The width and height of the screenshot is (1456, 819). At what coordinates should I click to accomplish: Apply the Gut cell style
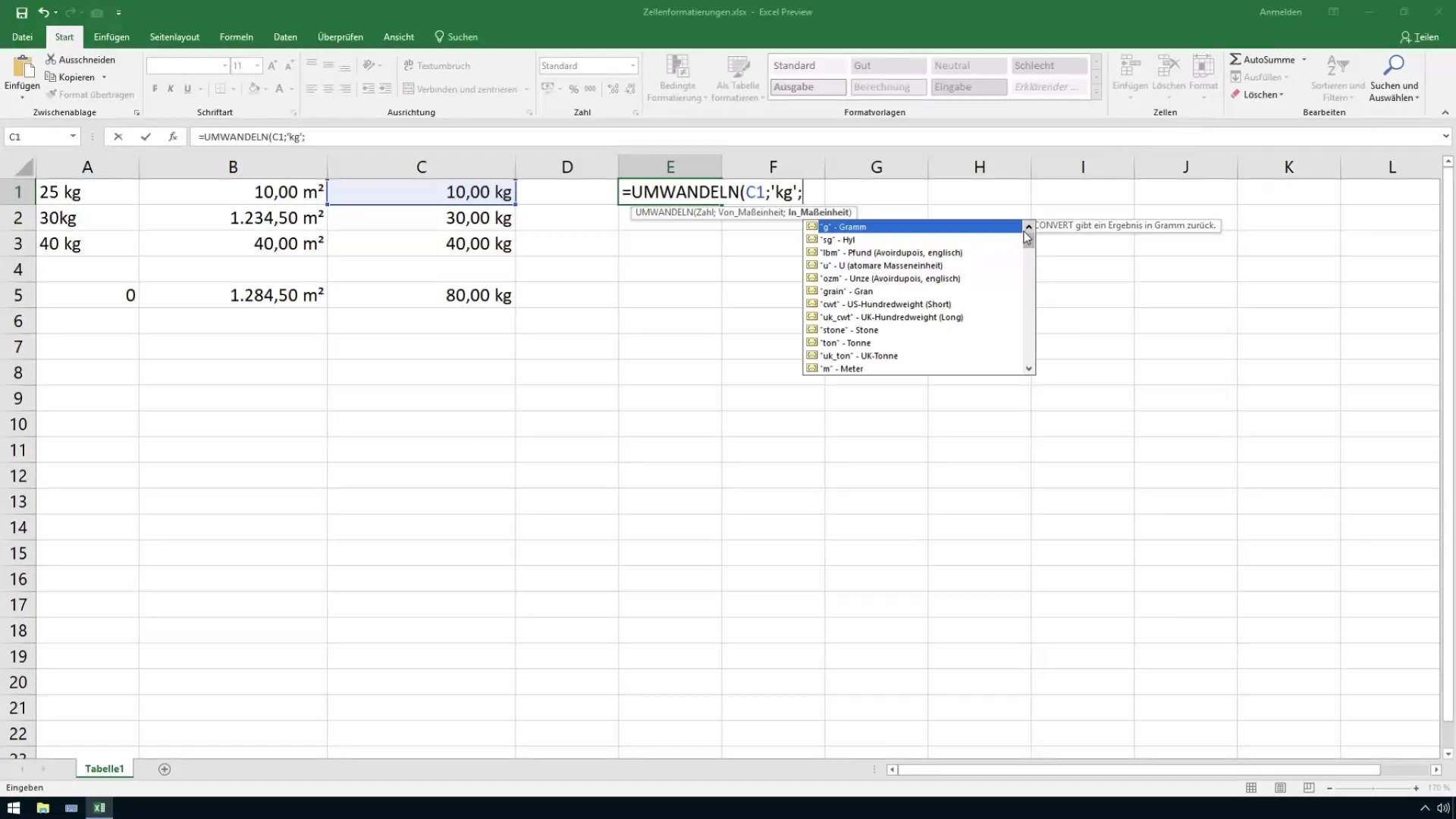[x=889, y=65]
